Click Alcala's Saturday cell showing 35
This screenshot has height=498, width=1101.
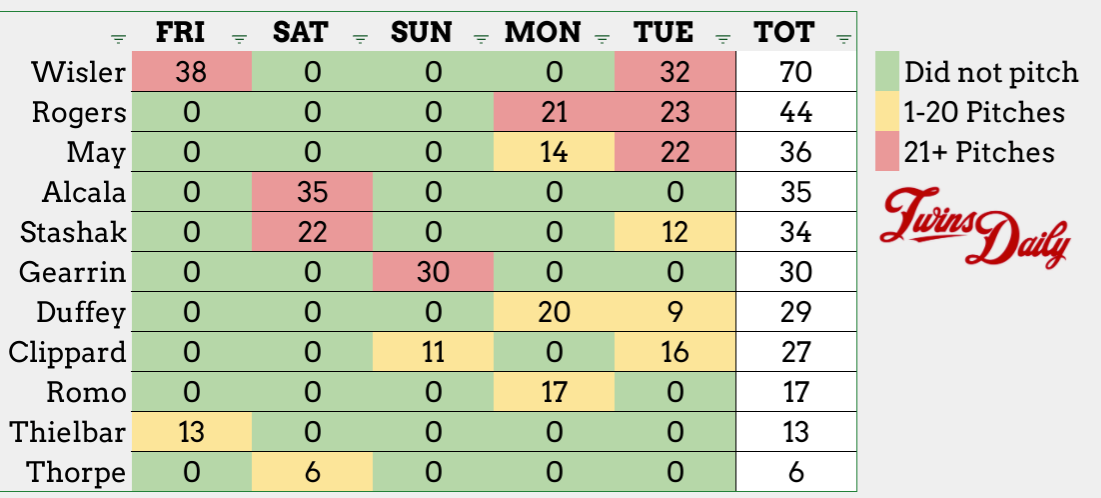(x=312, y=191)
